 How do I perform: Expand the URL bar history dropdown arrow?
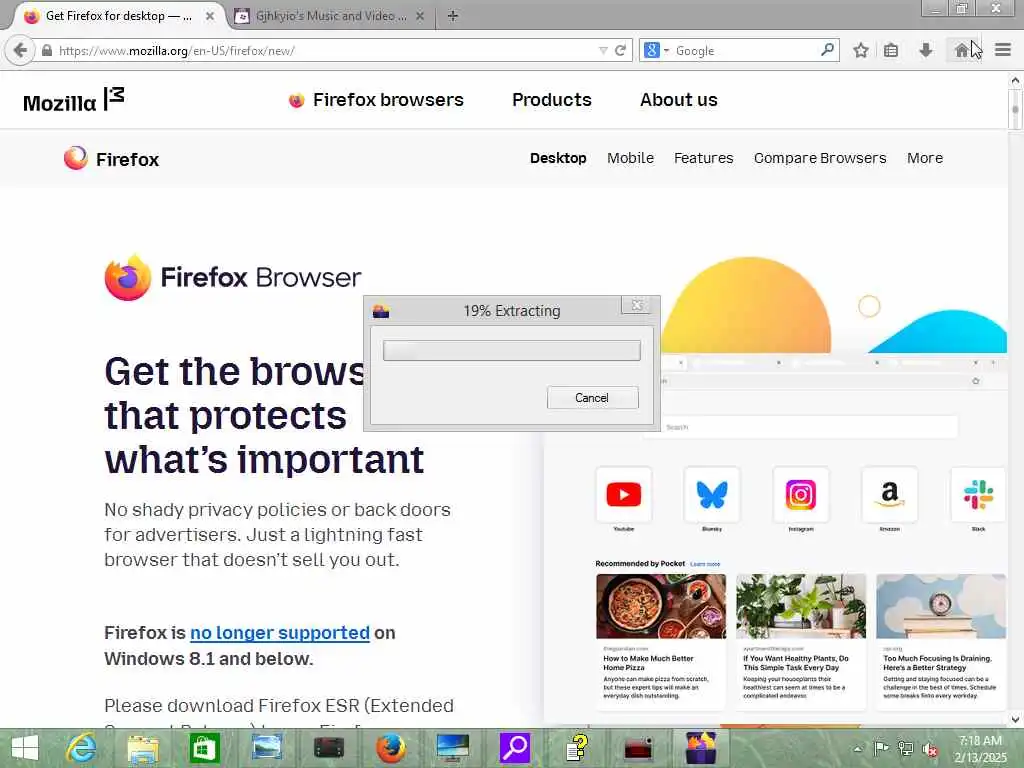coord(603,50)
